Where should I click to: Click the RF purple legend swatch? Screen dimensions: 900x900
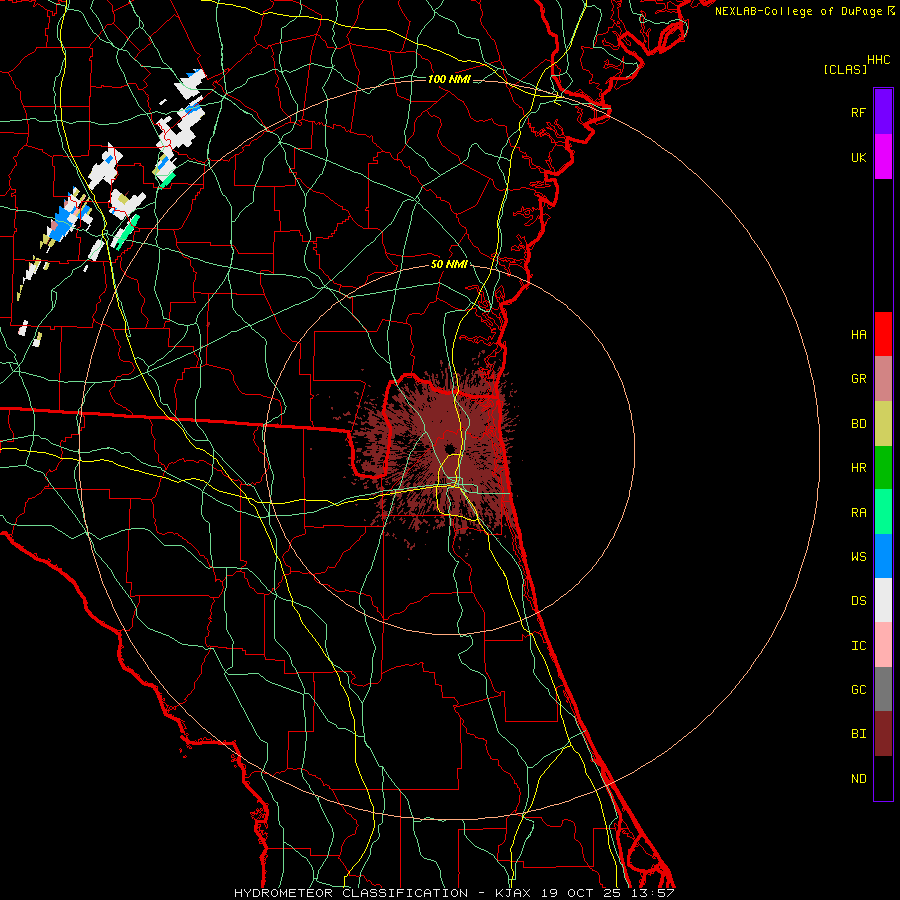pos(883,111)
